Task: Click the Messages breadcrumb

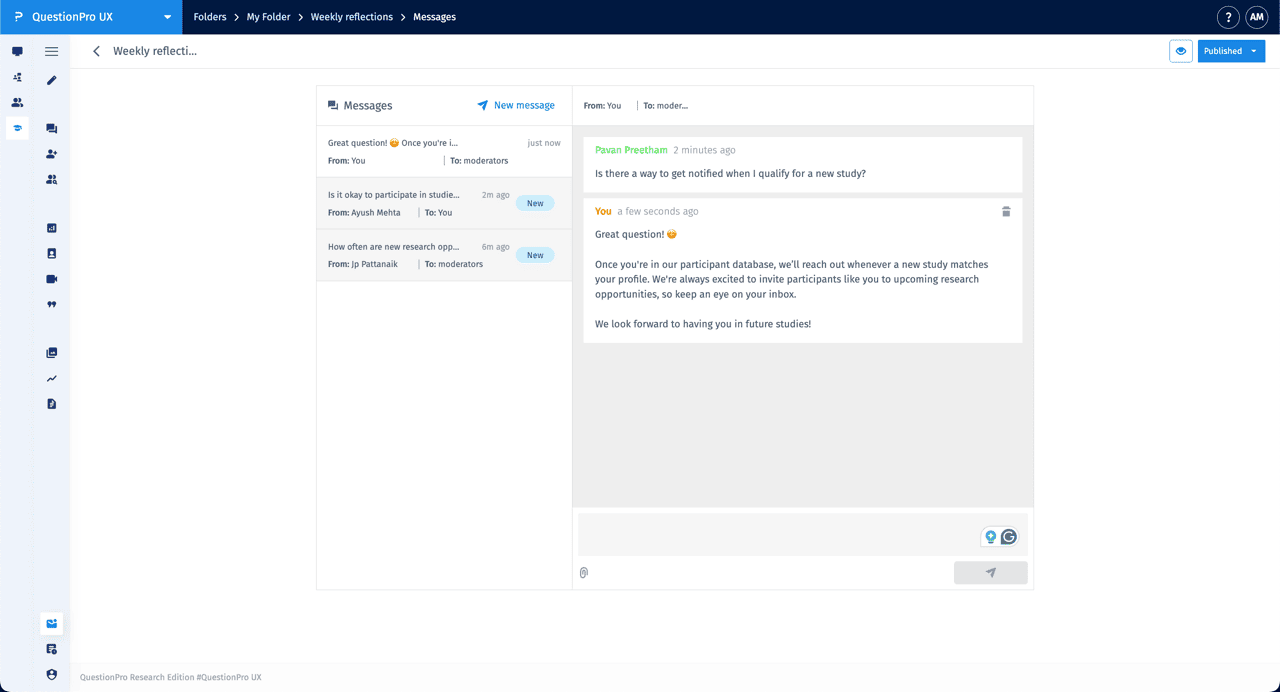Action: (x=434, y=17)
